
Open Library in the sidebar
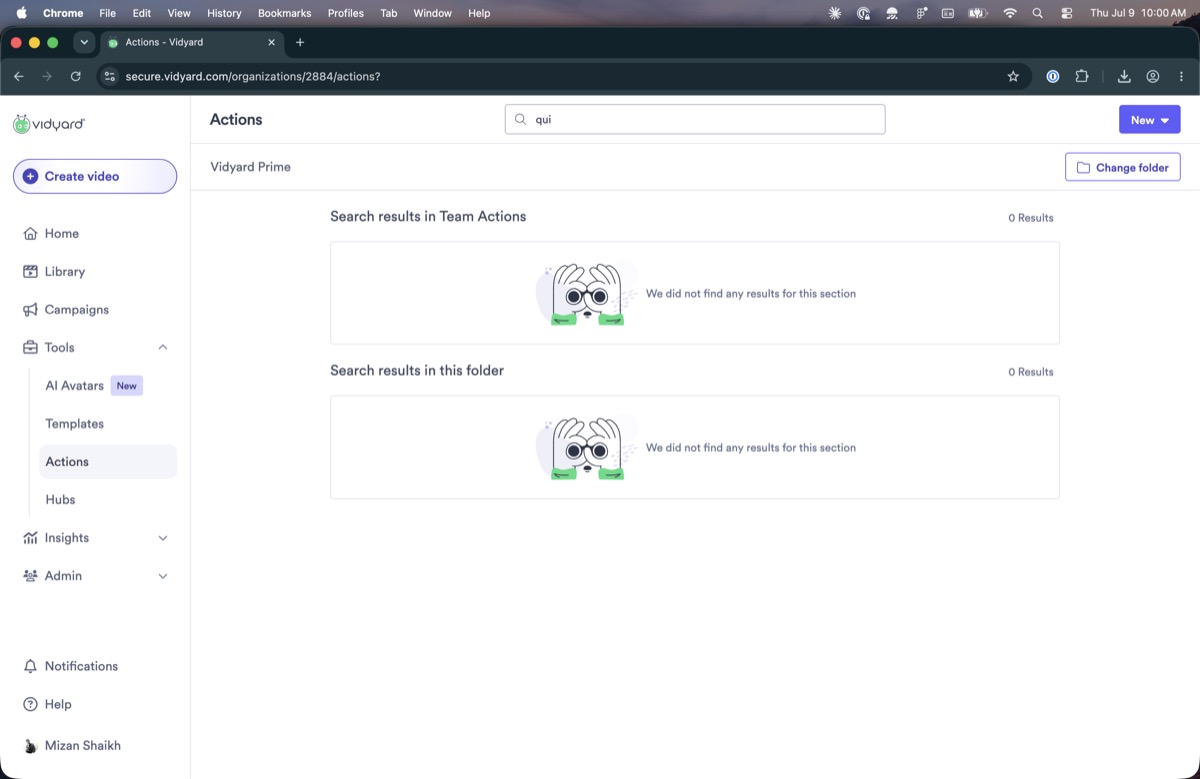[x=64, y=271]
